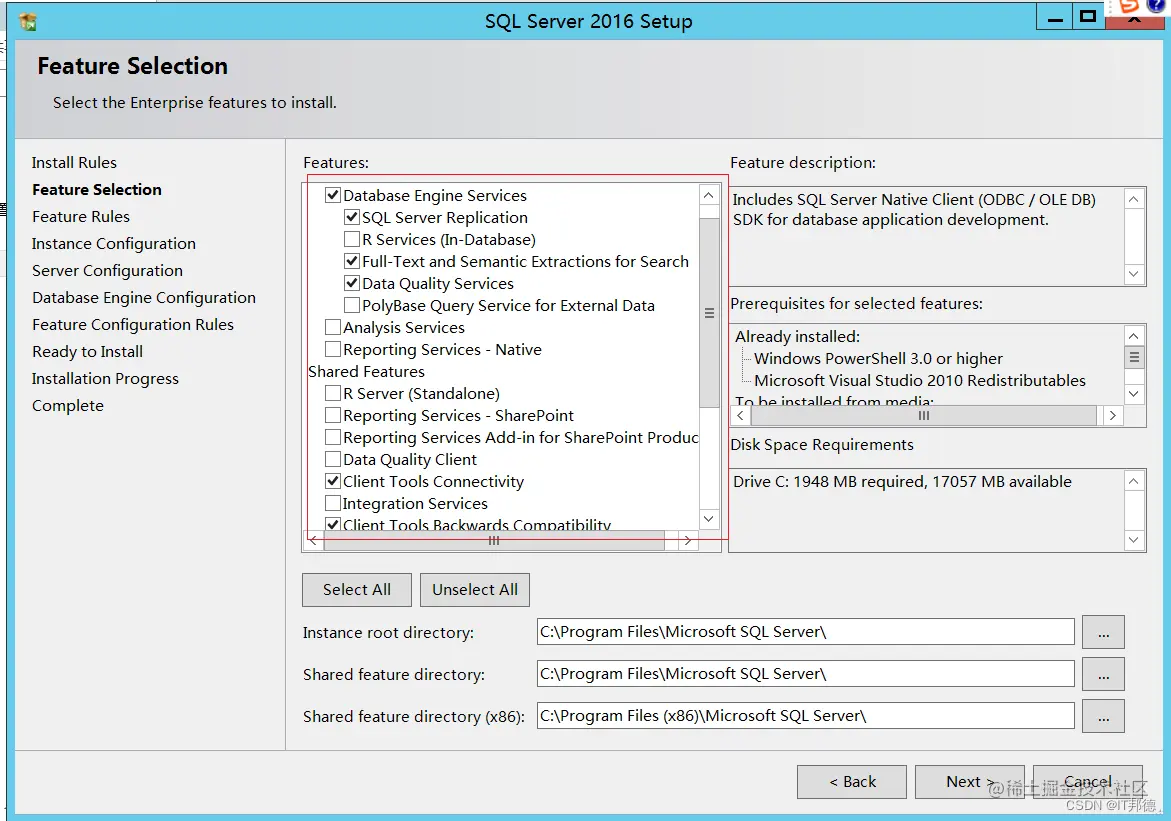Uncheck Client Tools Connectivity checkbox

tap(333, 482)
